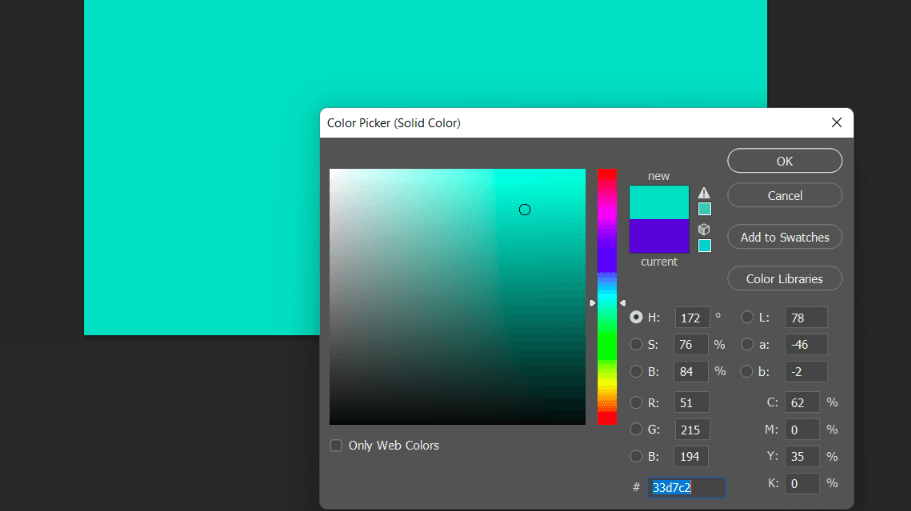Select the R red radio button
Viewport: 911px width, 511px height.
pos(636,402)
